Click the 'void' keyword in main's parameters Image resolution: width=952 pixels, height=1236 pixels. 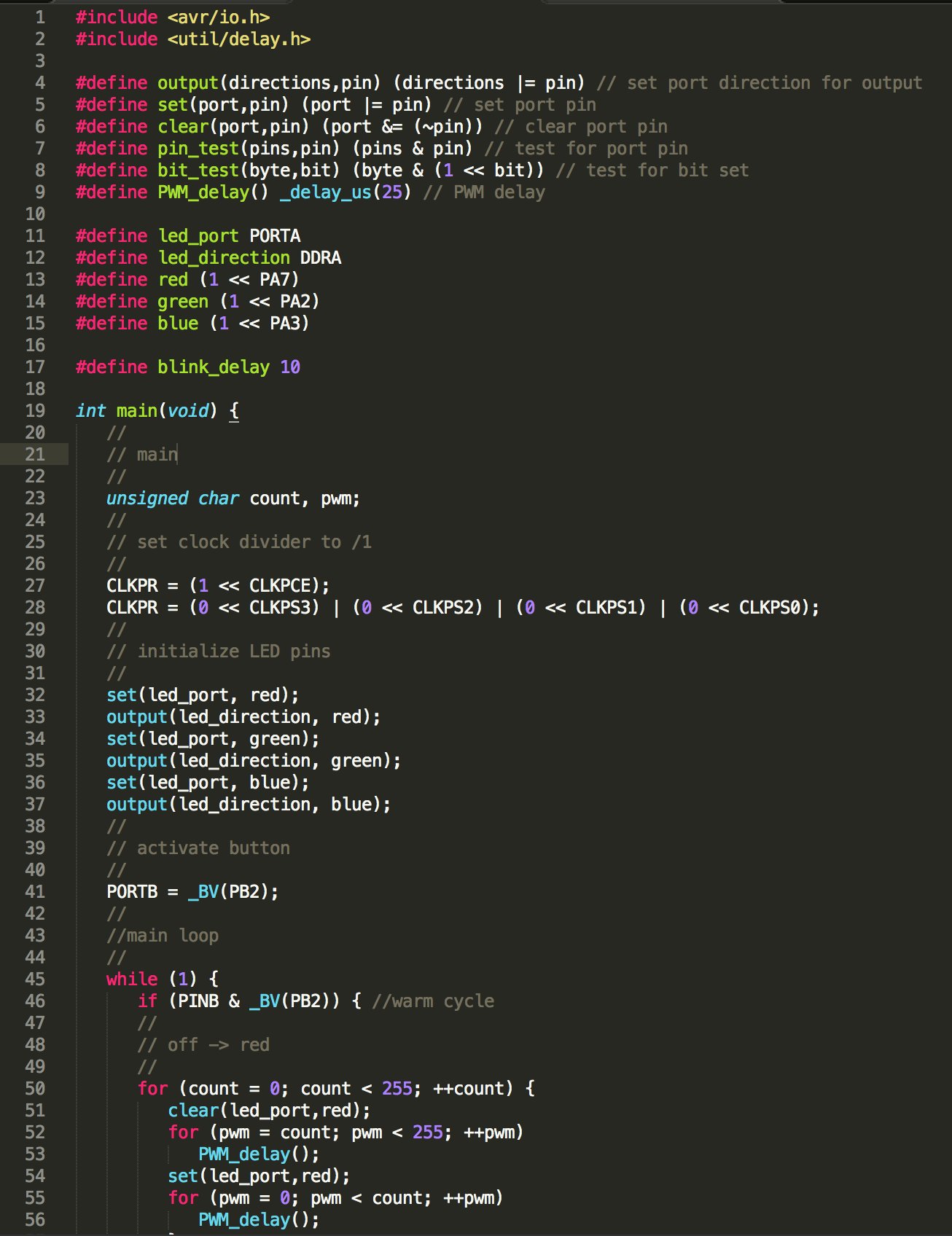coord(188,411)
